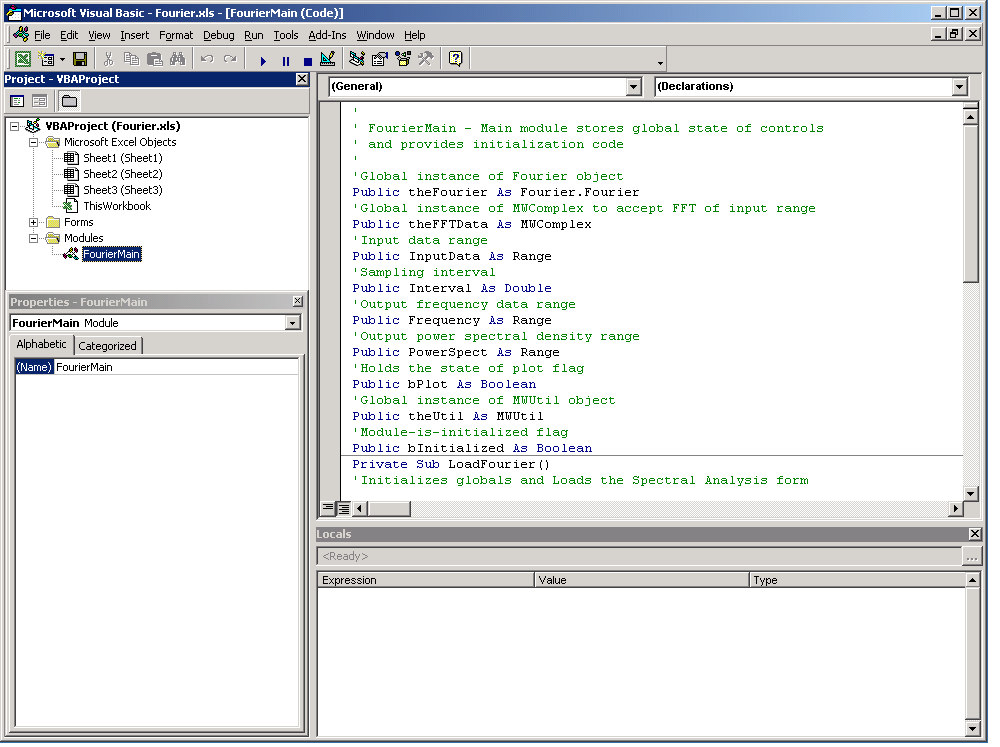Select Sheet1 (Sheet1) in project tree
Viewport: 1000px width, 747px height.
(122, 158)
